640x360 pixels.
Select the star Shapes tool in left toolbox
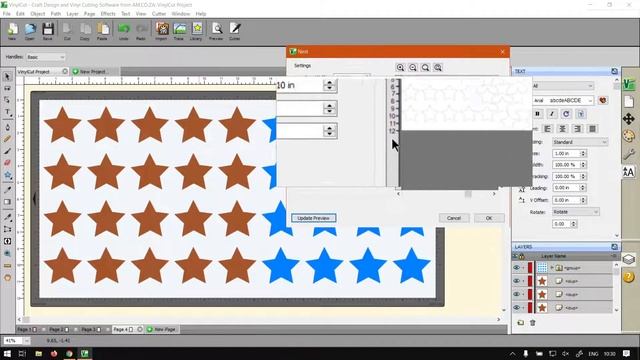coord(7,175)
